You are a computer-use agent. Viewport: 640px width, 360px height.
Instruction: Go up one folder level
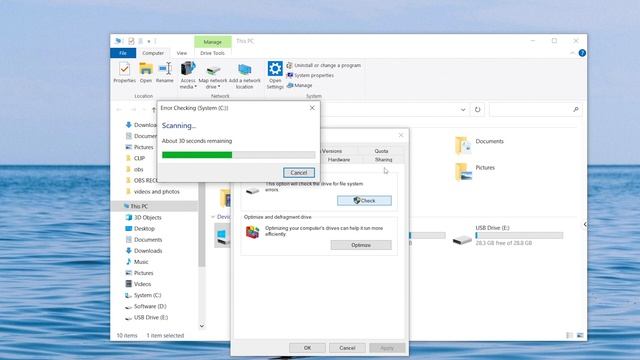click(x=154, y=109)
